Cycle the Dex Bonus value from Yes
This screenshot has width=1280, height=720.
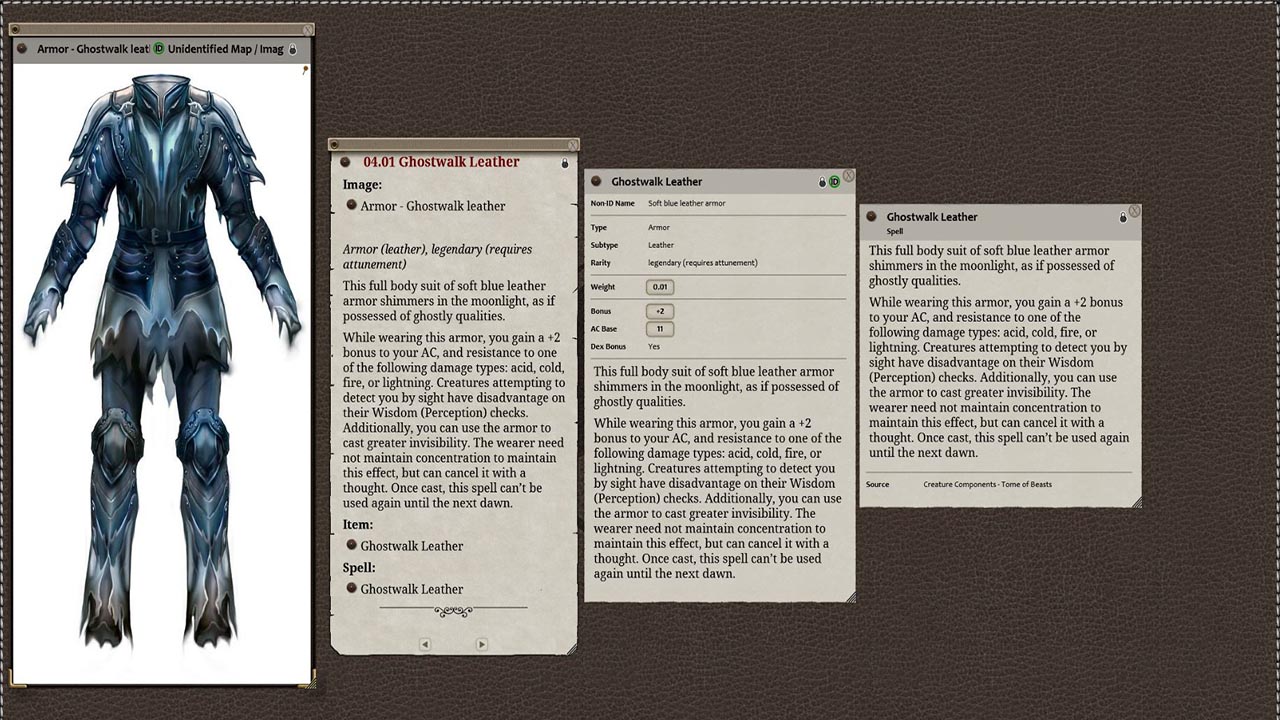[x=656, y=344]
